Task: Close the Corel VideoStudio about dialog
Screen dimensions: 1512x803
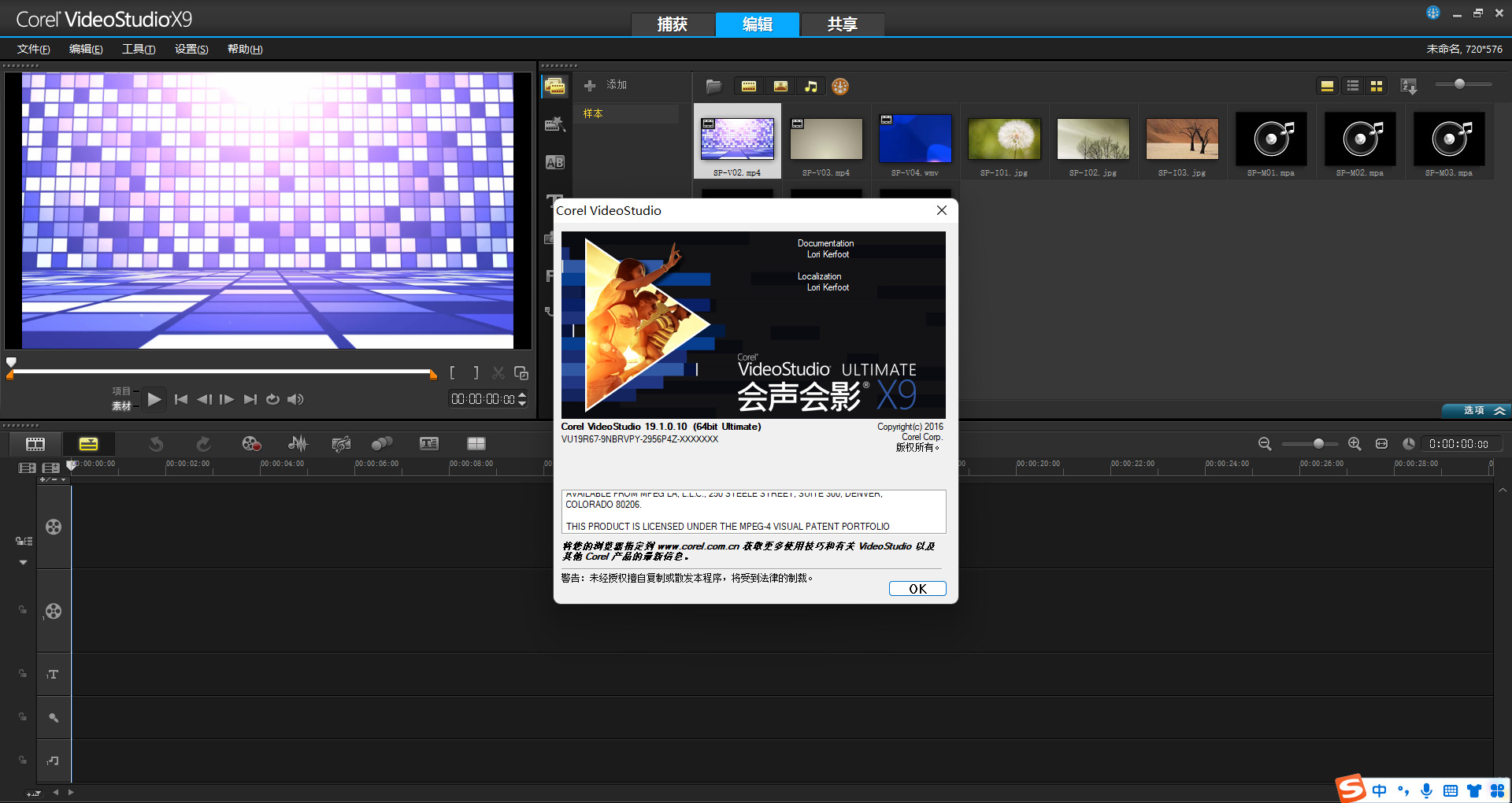Action: point(941,210)
